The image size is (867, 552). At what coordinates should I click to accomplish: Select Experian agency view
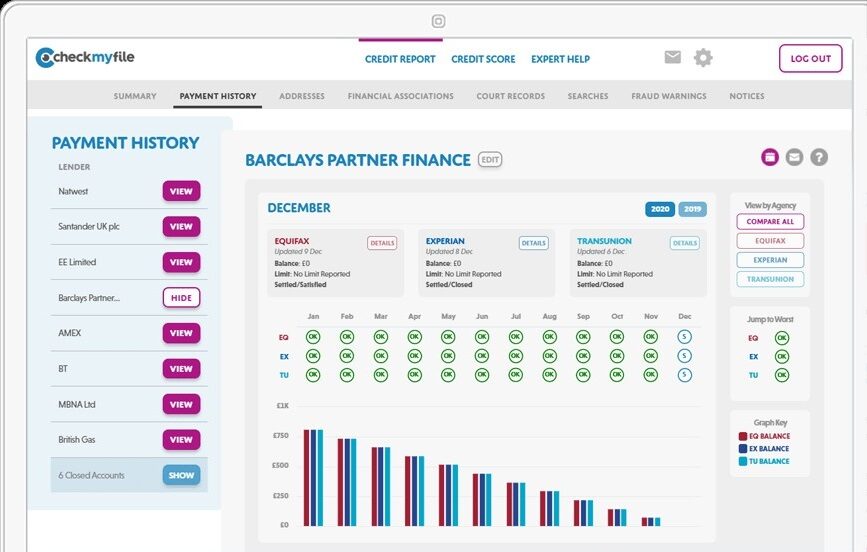[x=770, y=260]
